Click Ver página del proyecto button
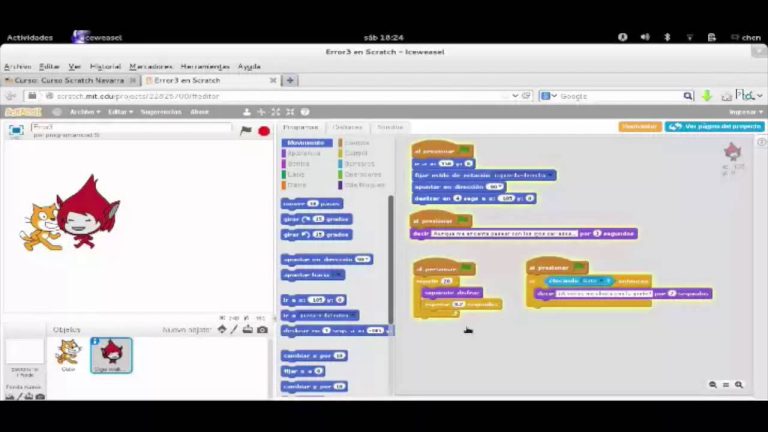Viewport: 768px width, 432px height. (x=715, y=126)
